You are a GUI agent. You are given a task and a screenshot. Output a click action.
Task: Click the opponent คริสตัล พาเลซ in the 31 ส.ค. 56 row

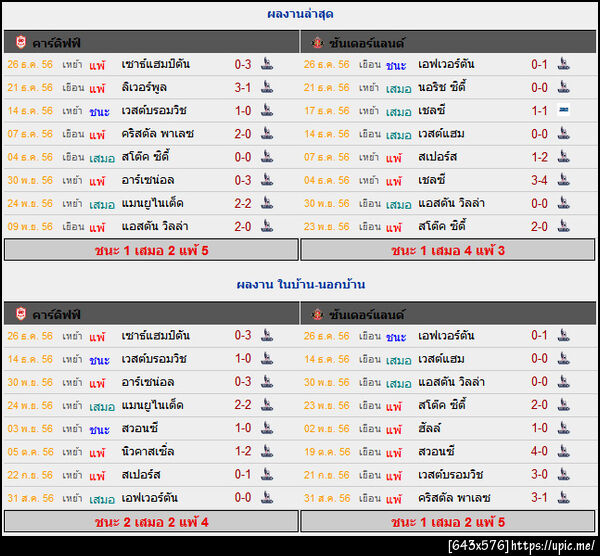454,498
